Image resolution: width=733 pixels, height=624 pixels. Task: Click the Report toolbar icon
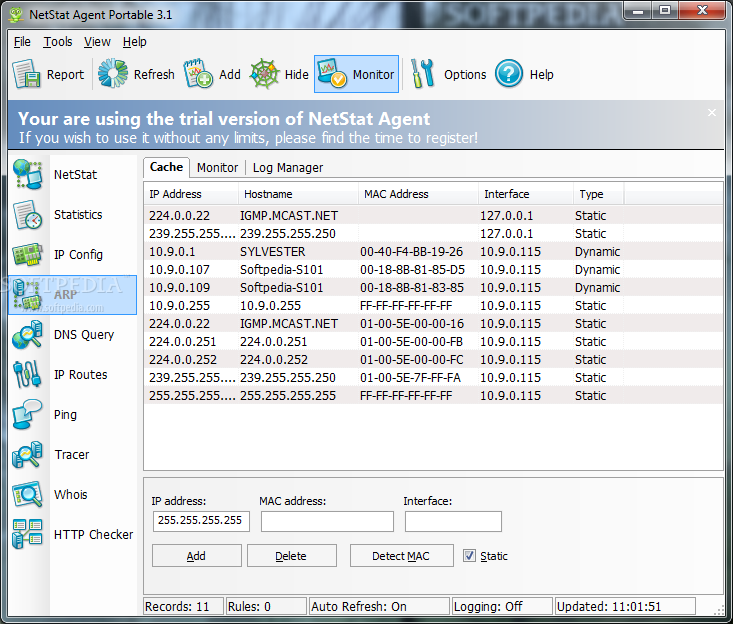click(x=26, y=74)
